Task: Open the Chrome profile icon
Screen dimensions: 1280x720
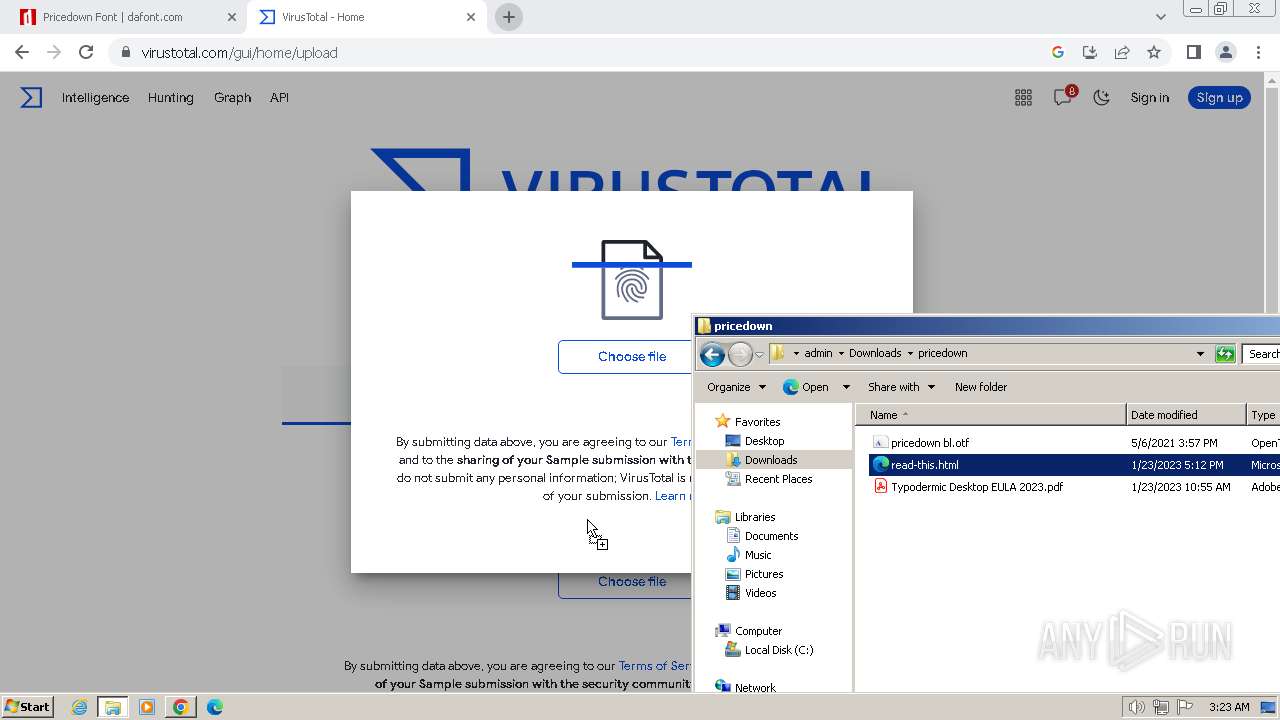Action: pos(1225,52)
